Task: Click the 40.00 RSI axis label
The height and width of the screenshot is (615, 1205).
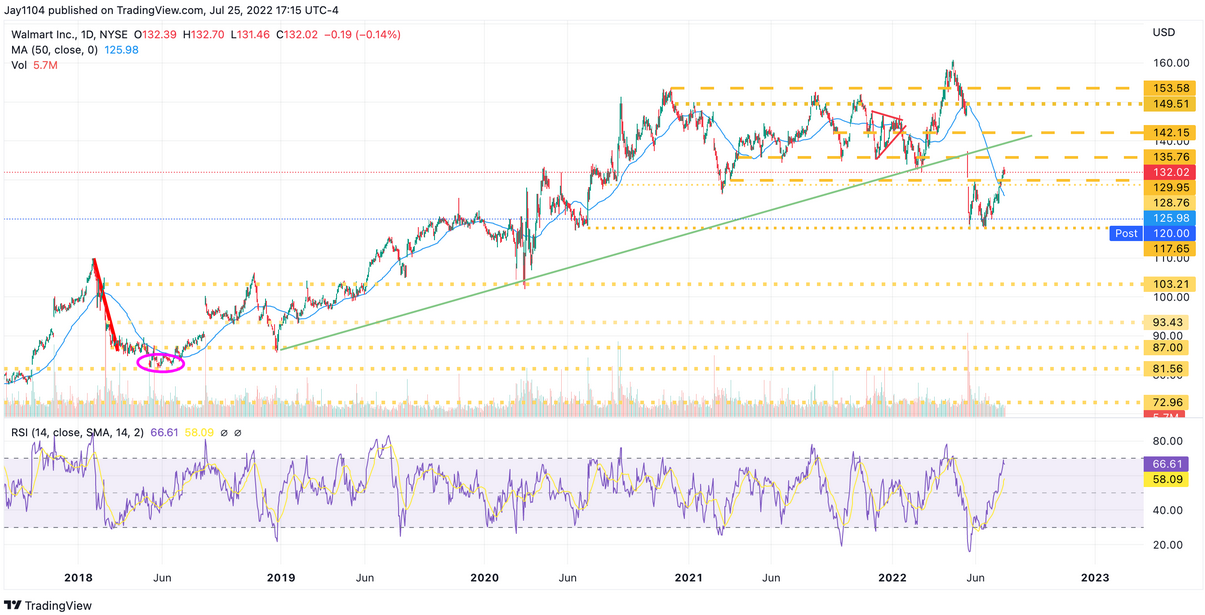Action: coord(1167,510)
